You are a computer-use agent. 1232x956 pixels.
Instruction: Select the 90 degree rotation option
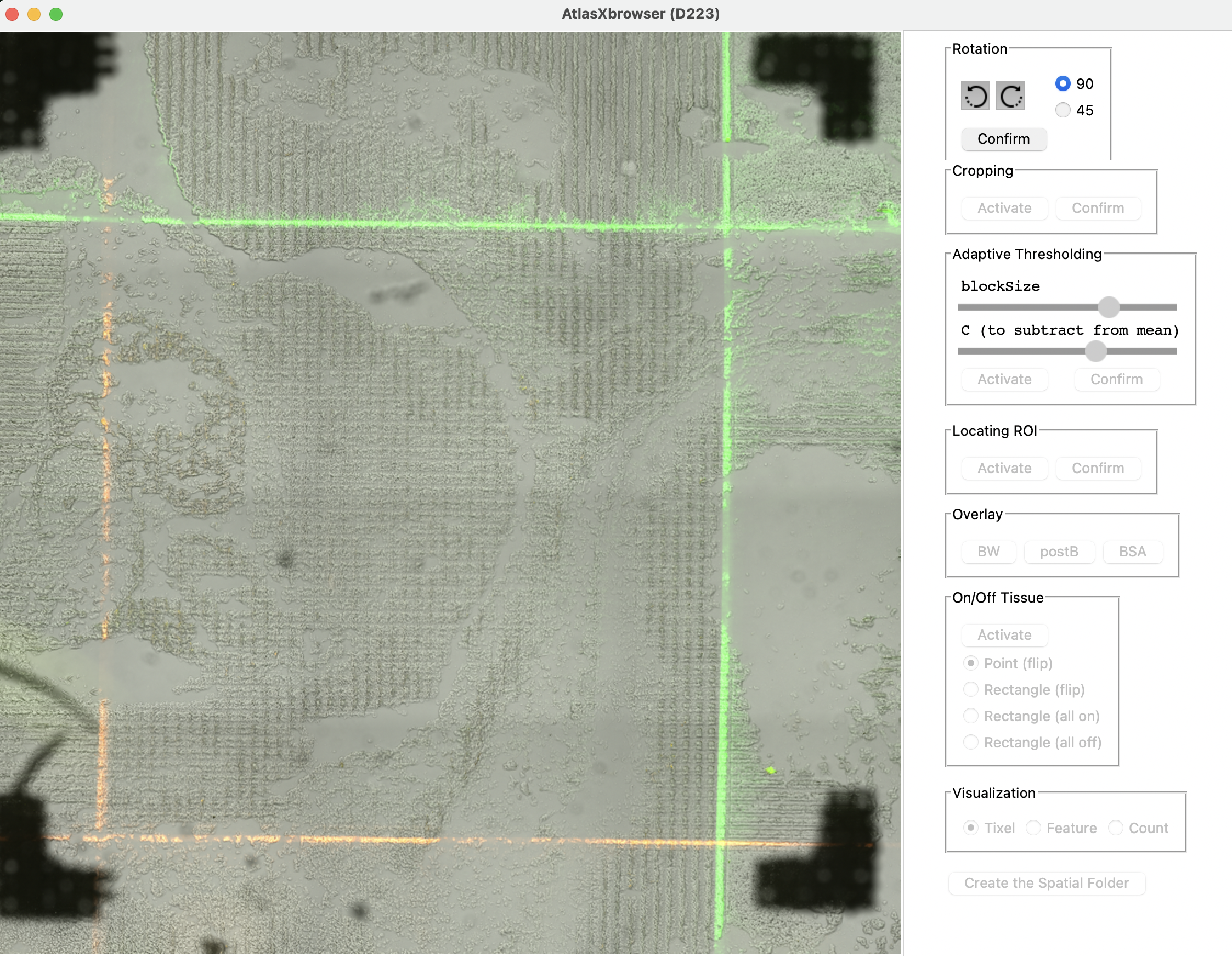pos(1063,83)
